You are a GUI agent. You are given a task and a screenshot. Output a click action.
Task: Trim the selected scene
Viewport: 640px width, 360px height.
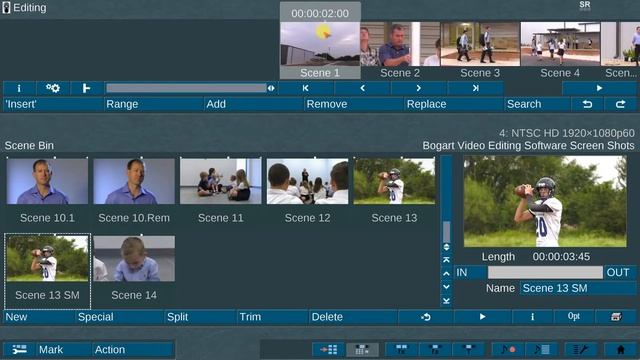pos(273,317)
